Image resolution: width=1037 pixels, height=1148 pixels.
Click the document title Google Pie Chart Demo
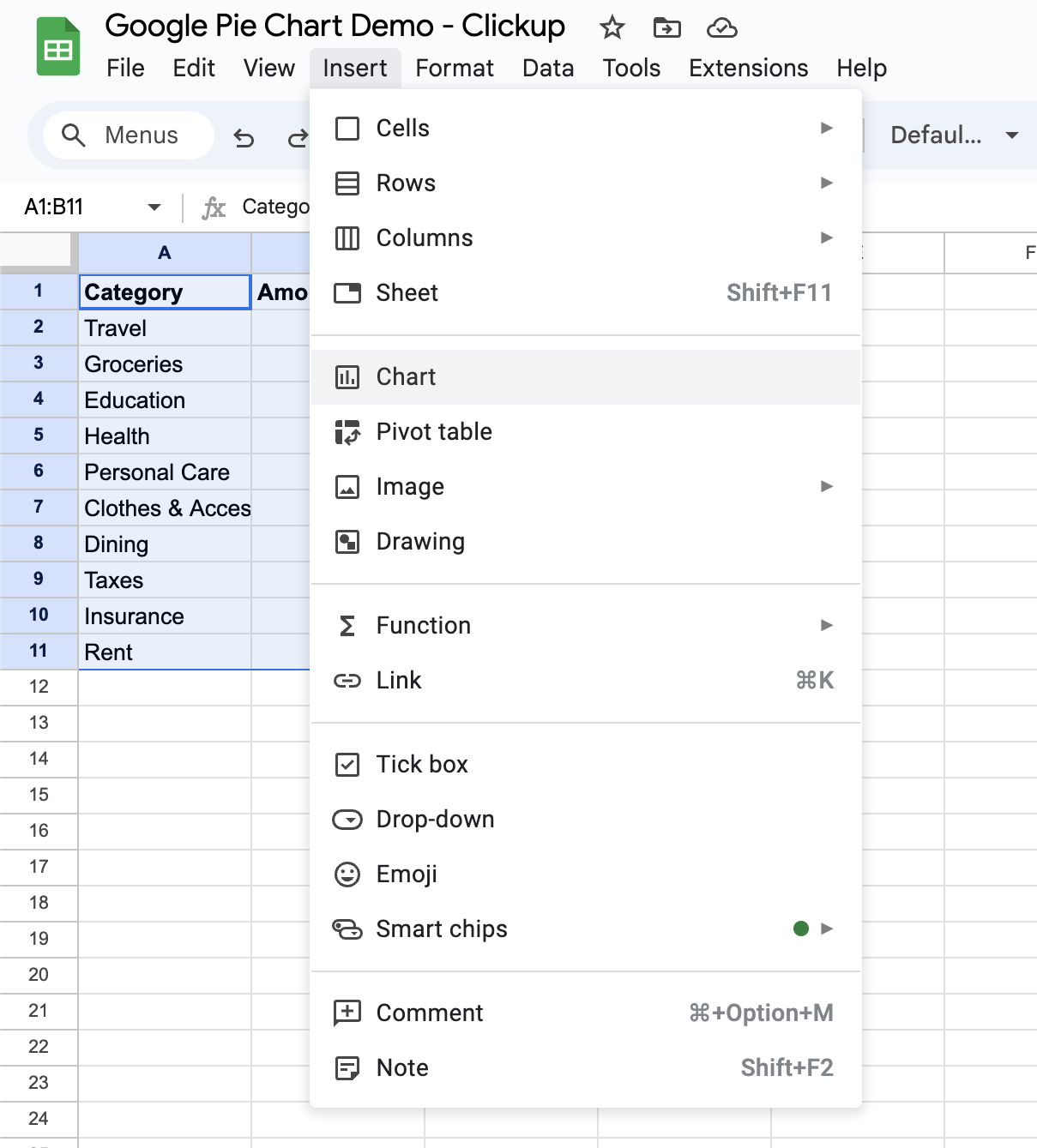tap(335, 27)
